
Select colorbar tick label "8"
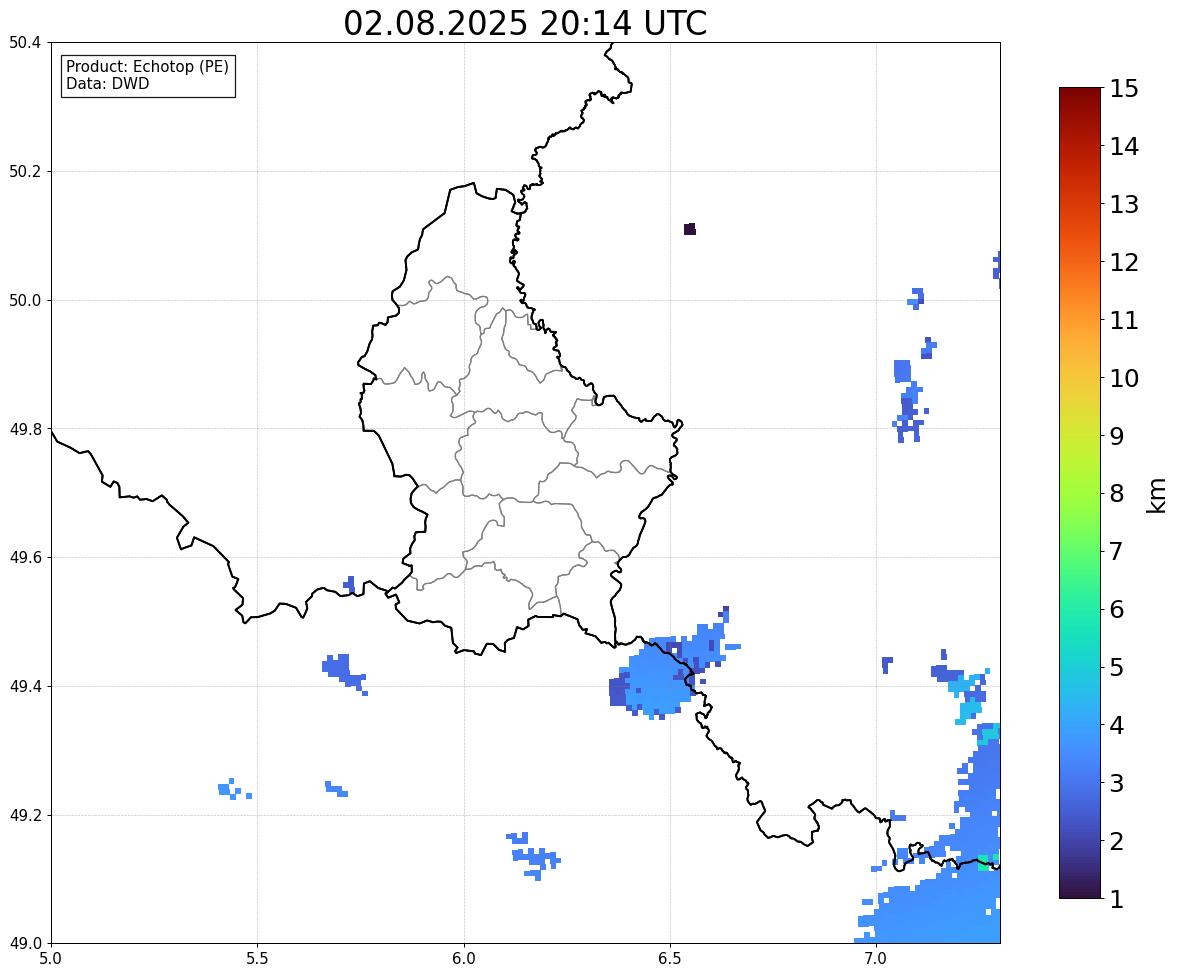coord(1117,494)
